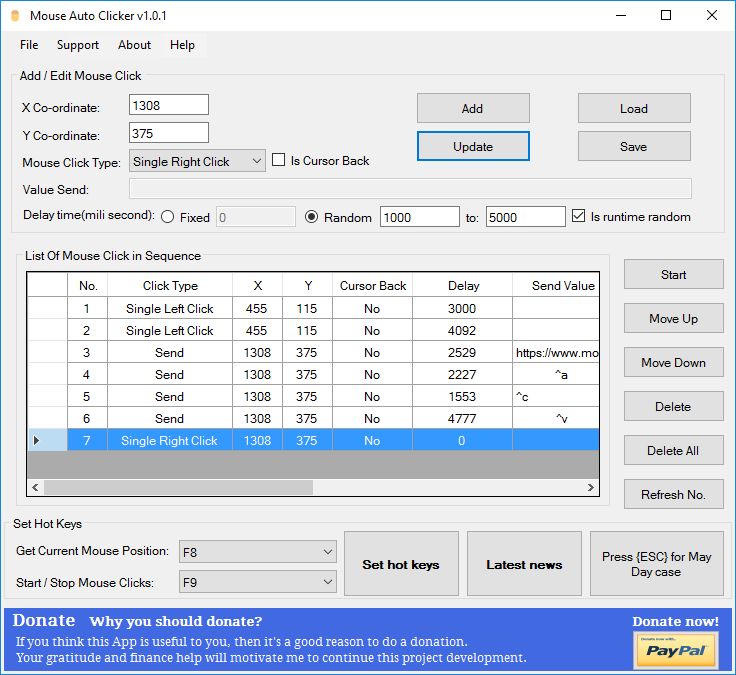Click the Click Type column header
This screenshot has width=736, height=675.
[x=170, y=285]
